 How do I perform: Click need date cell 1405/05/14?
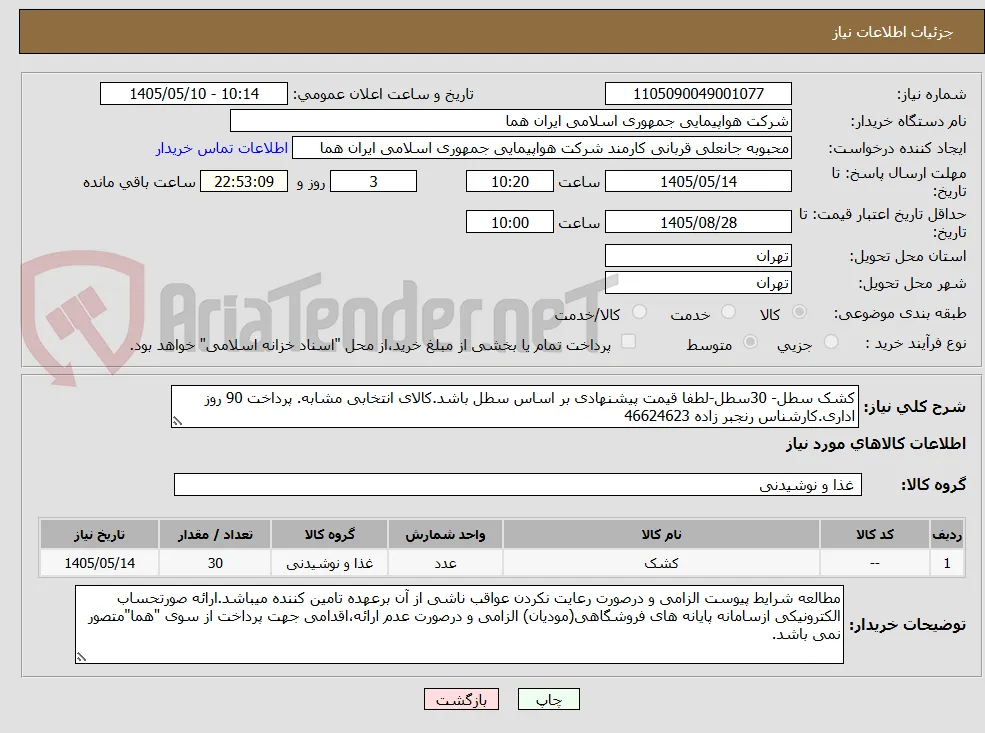[x=99, y=563]
